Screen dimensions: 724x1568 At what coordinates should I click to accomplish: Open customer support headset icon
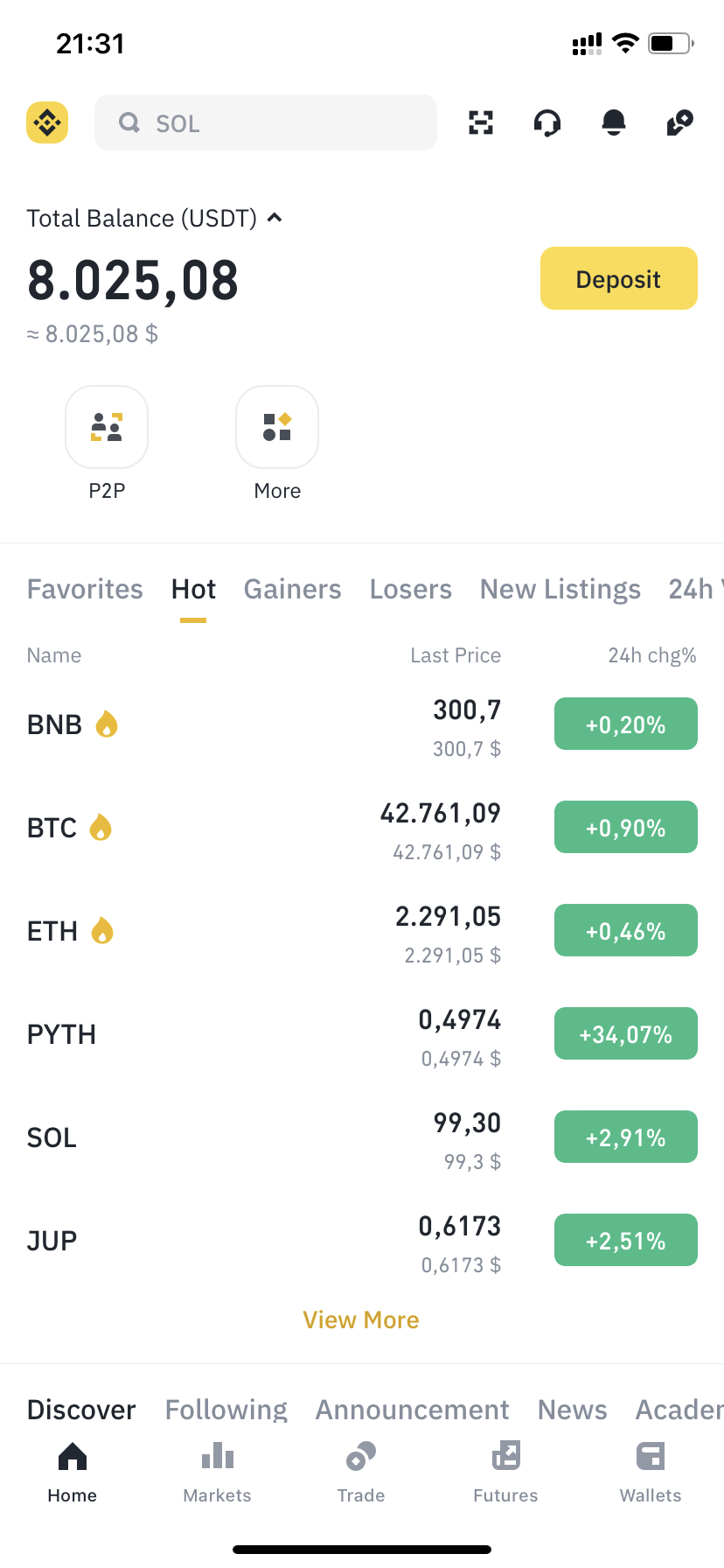tap(547, 122)
